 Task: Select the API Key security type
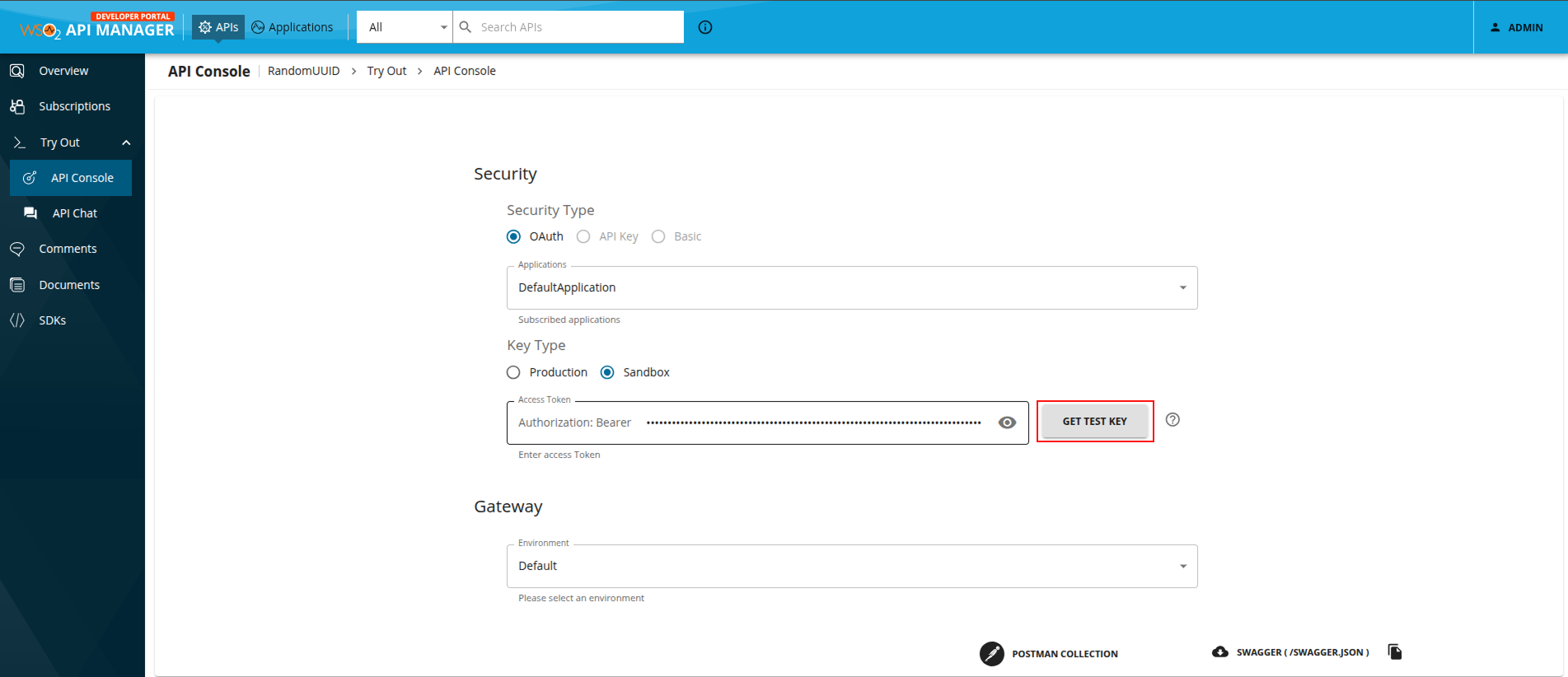(583, 236)
